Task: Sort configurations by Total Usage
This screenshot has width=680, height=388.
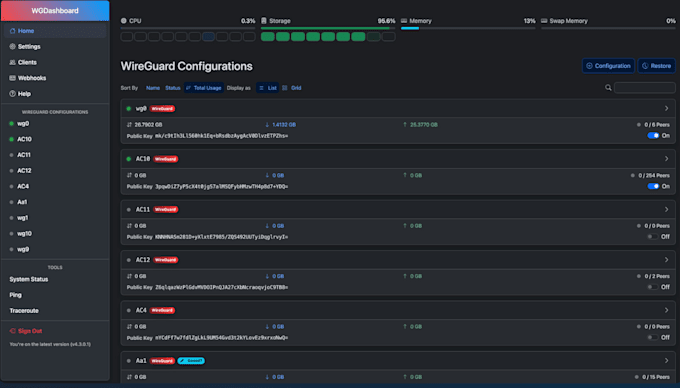Action: 204,88
